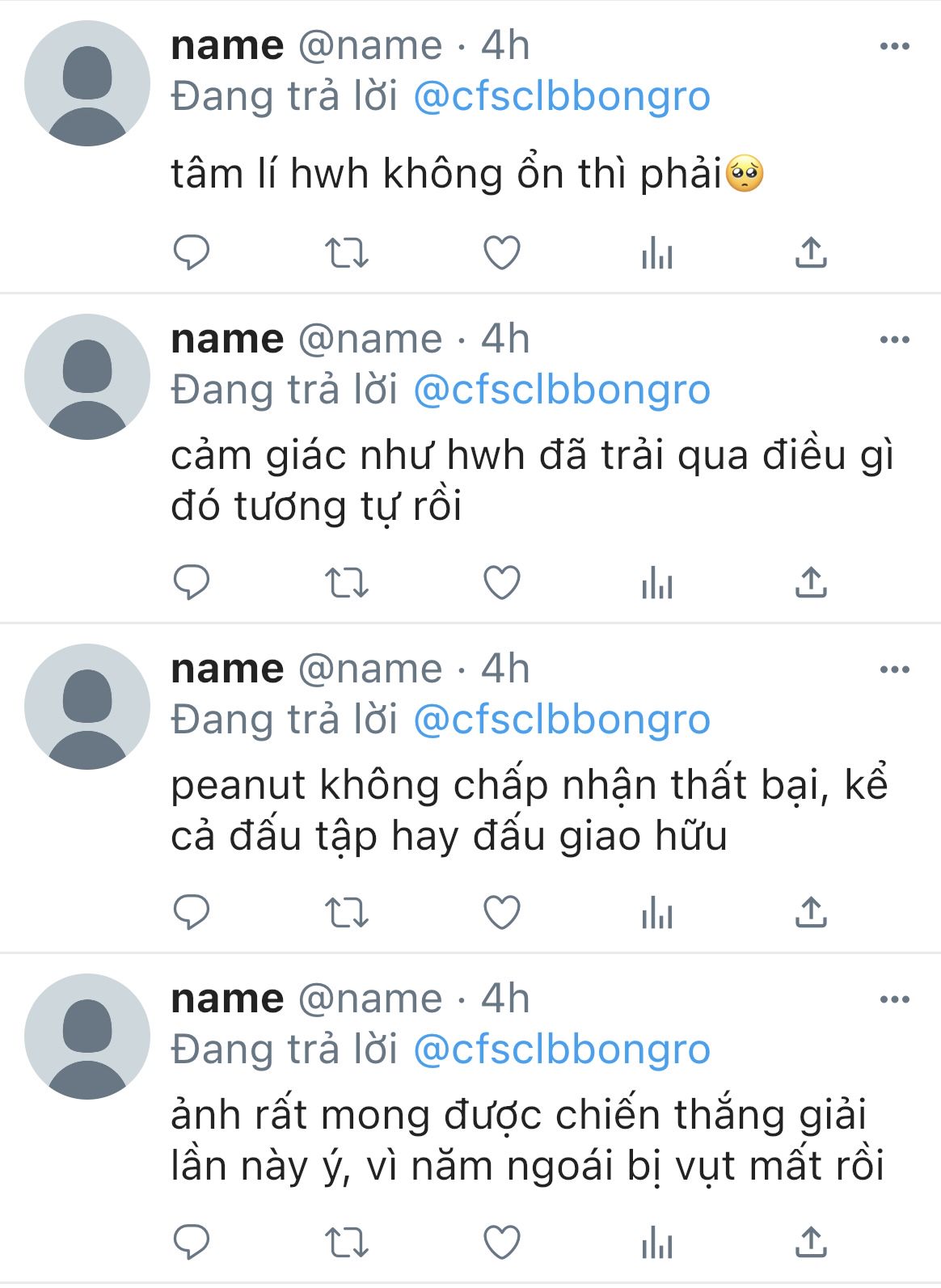This screenshot has width=941, height=1288.
Task: Open profile avatar of the "peanut" tweet
Action: 87,706
